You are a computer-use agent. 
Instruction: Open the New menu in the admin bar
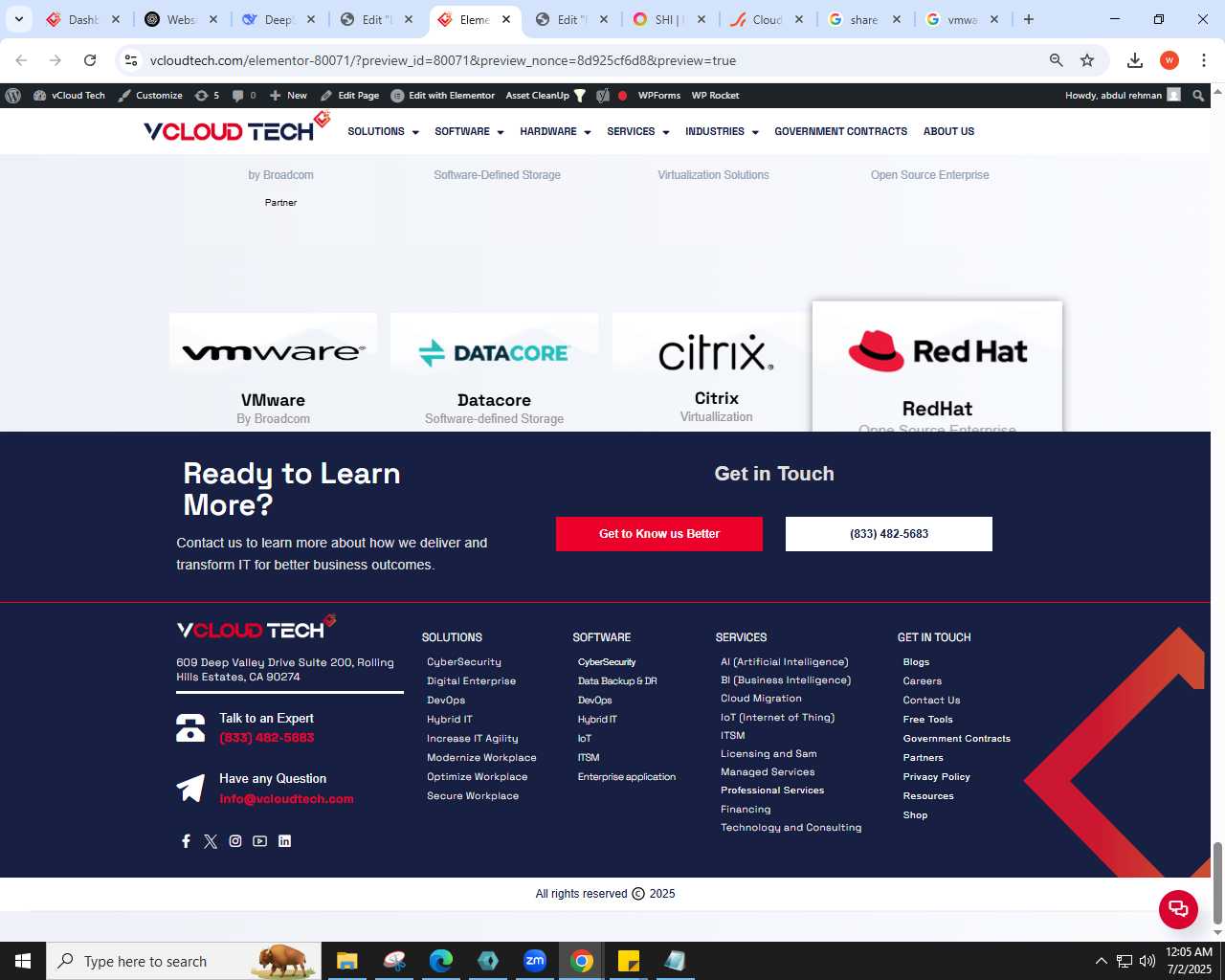(288, 96)
